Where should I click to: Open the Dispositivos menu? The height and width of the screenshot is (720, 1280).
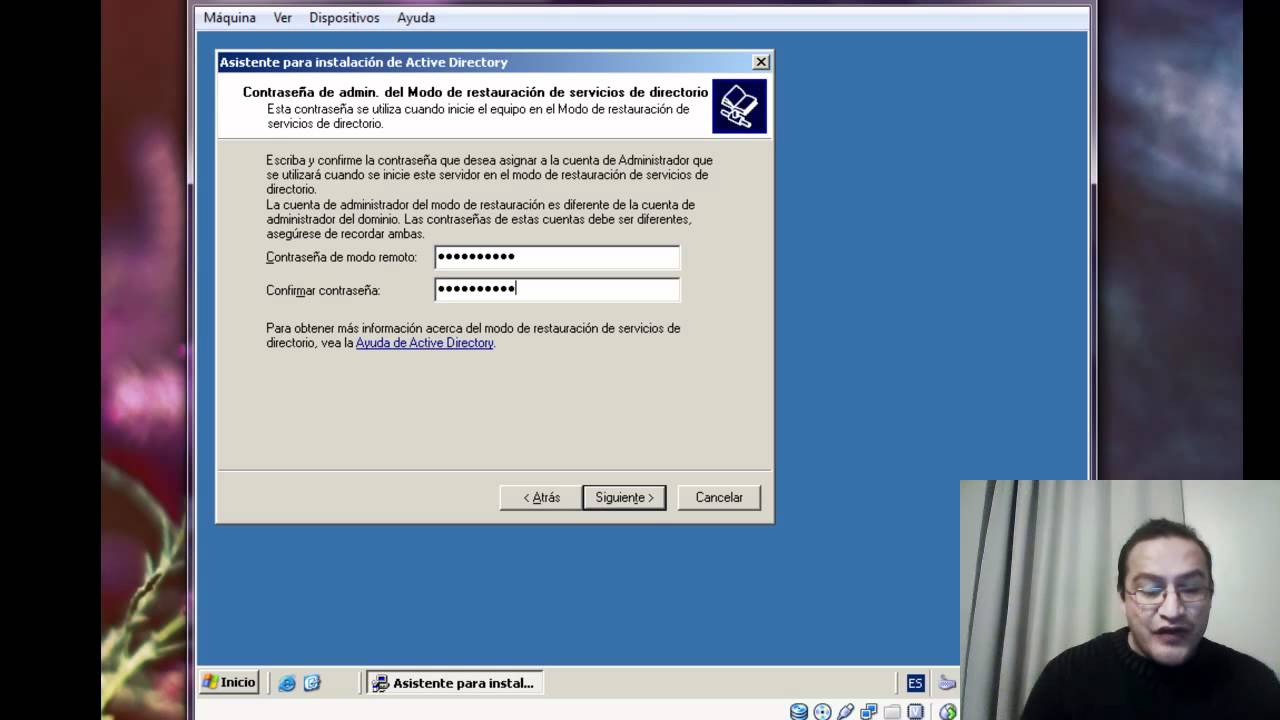(344, 18)
